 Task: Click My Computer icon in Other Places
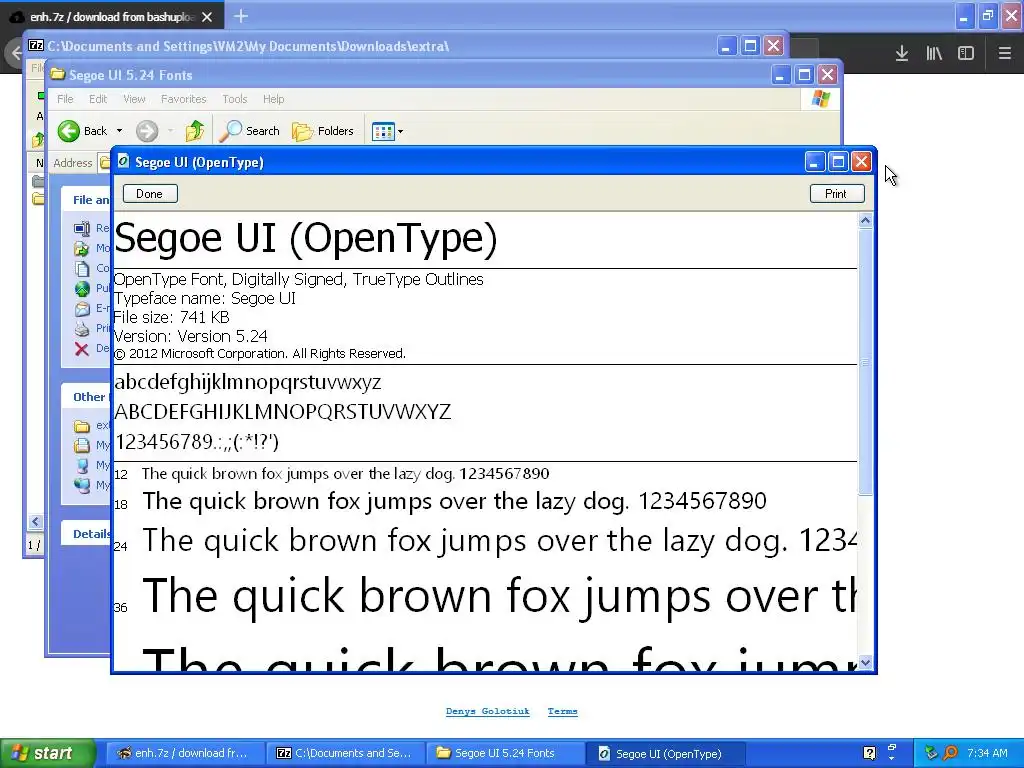82,465
